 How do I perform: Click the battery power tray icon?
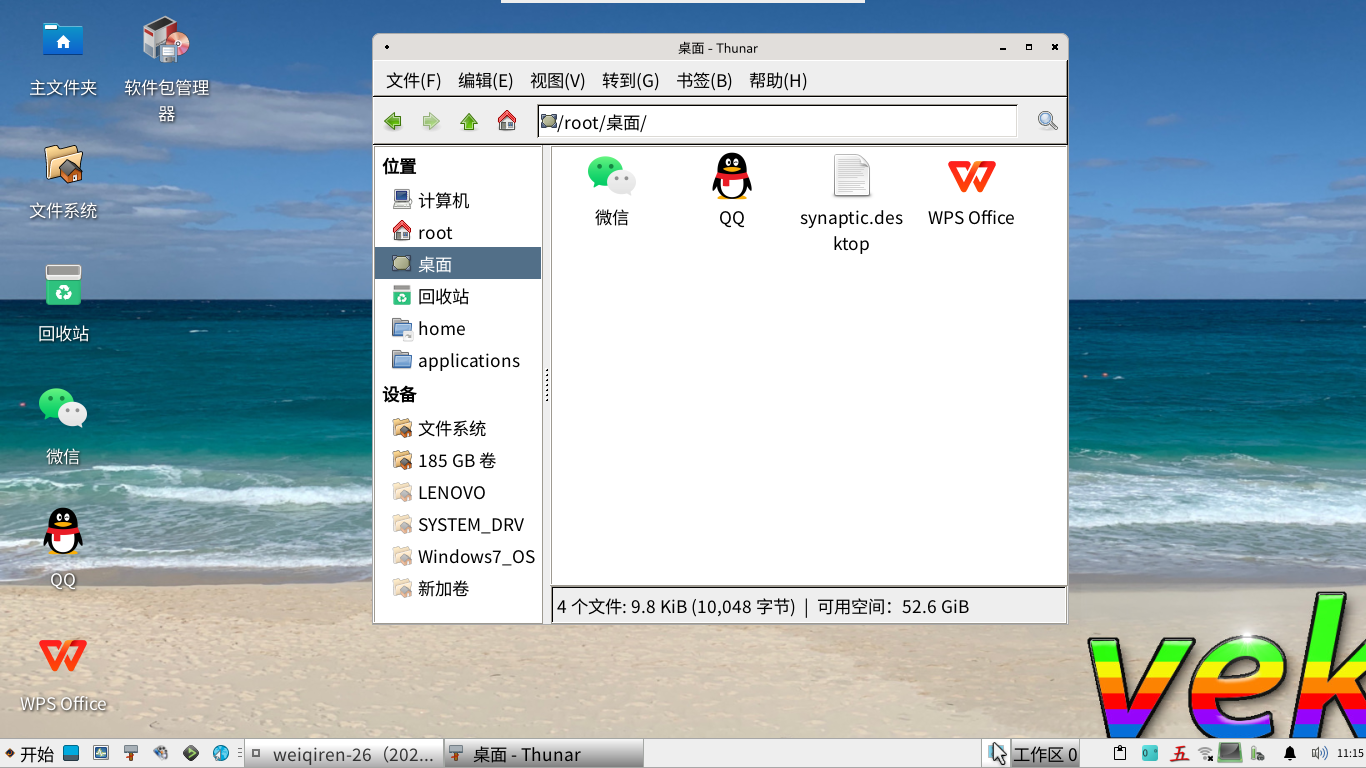(1258, 753)
